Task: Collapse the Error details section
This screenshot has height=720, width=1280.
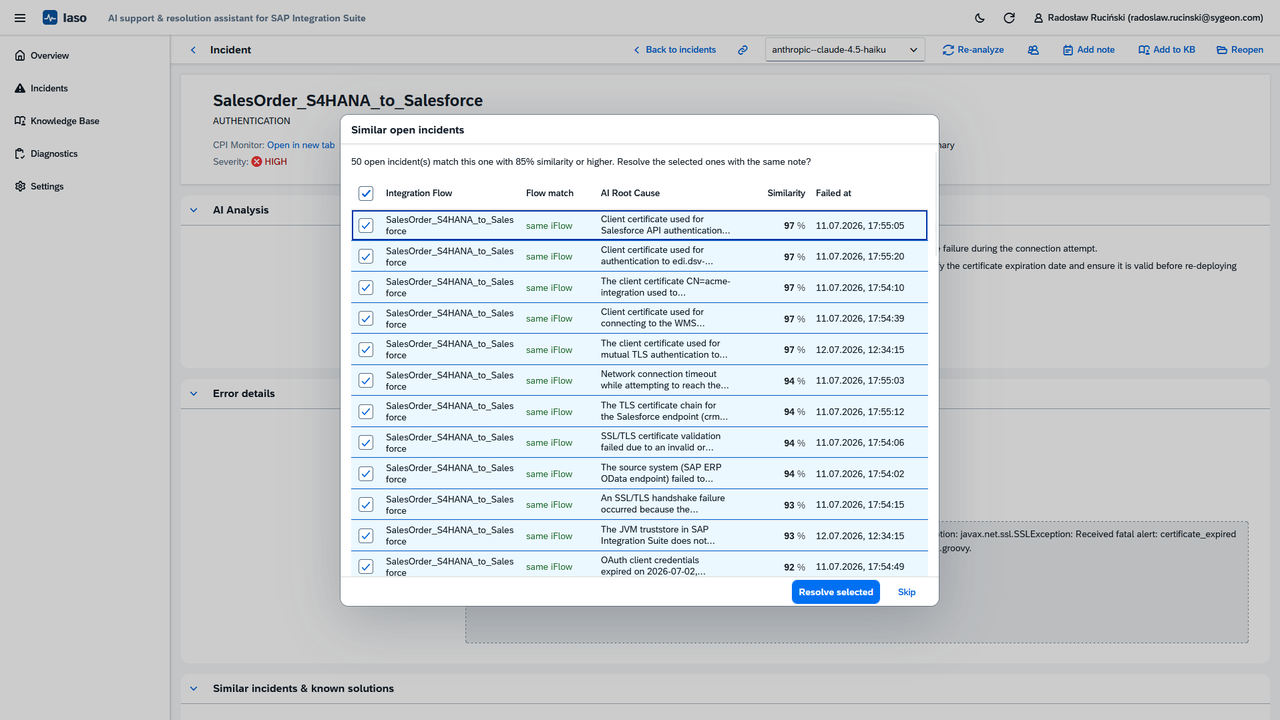Action: (194, 393)
